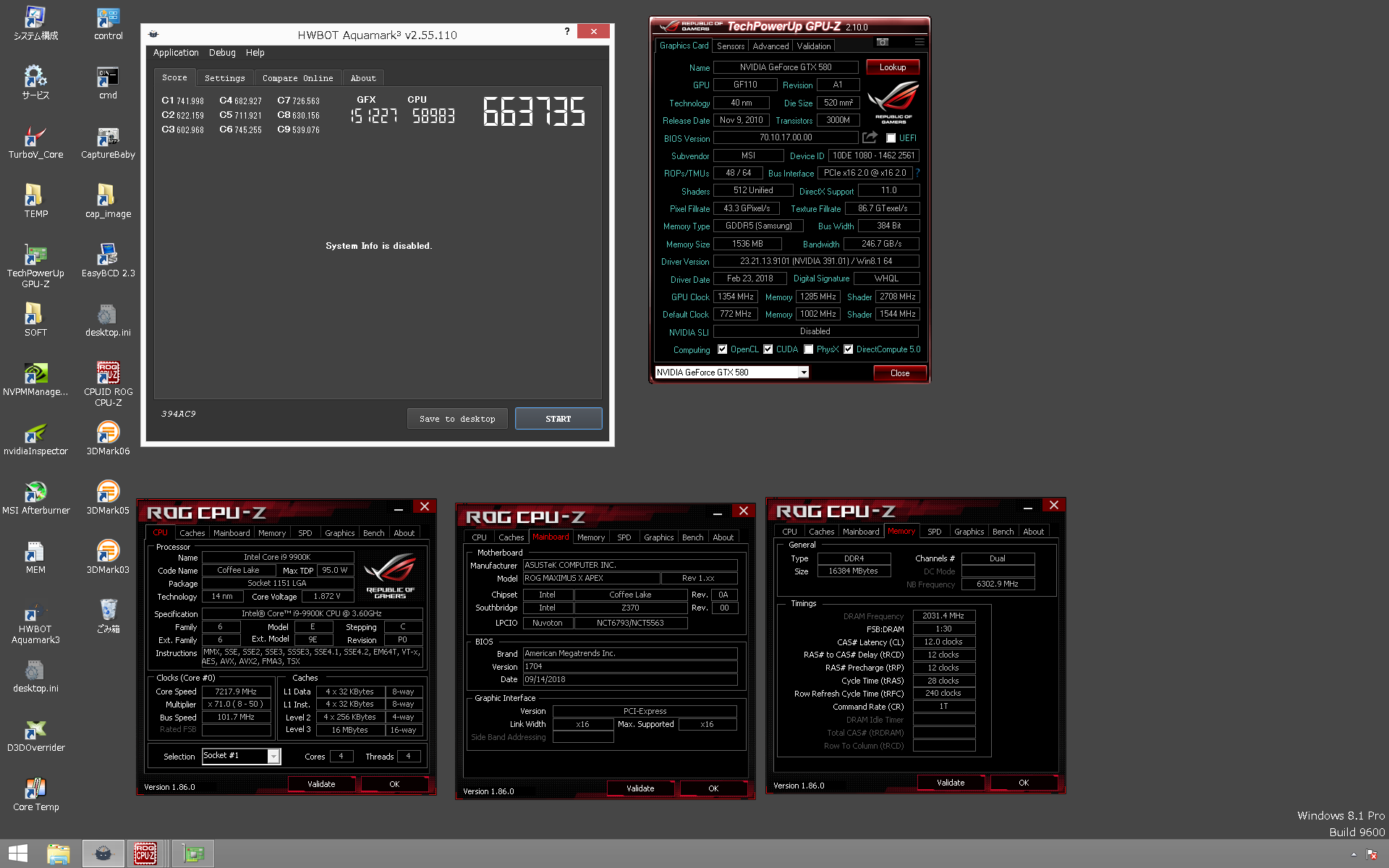Open the Core Temp desktop icon
The width and height of the screenshot is (1389, 868).
[x=35, y=795]
